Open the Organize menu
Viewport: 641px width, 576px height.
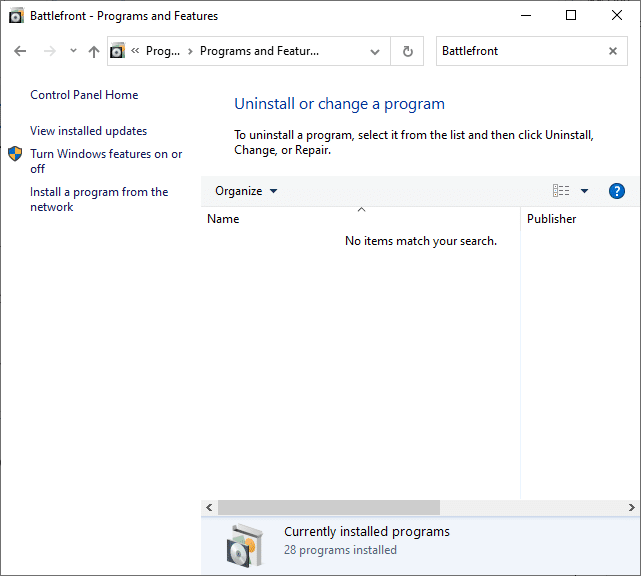point(246,191)
